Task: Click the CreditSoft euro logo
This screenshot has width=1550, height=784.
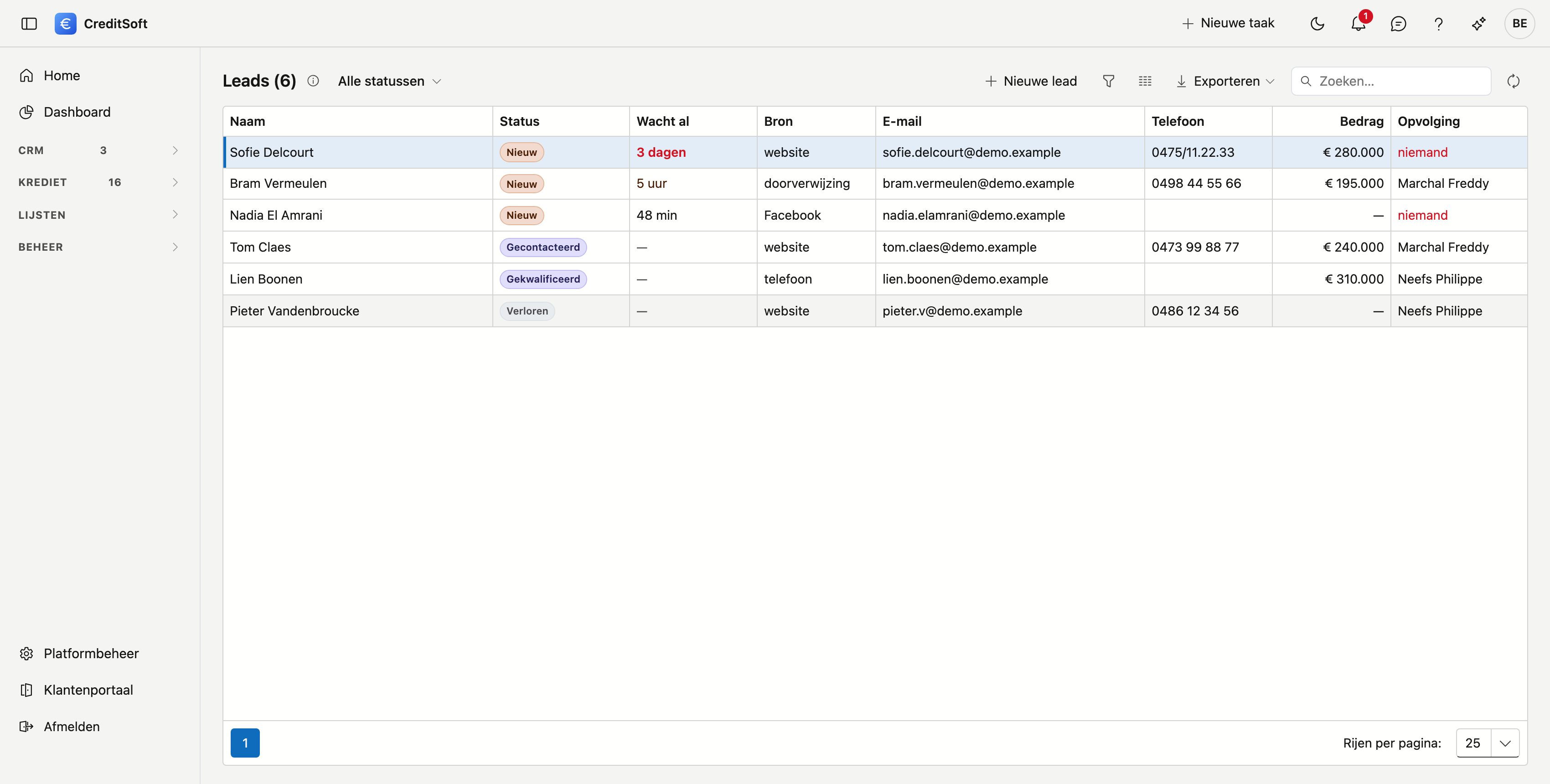Action: pos(66,23)
